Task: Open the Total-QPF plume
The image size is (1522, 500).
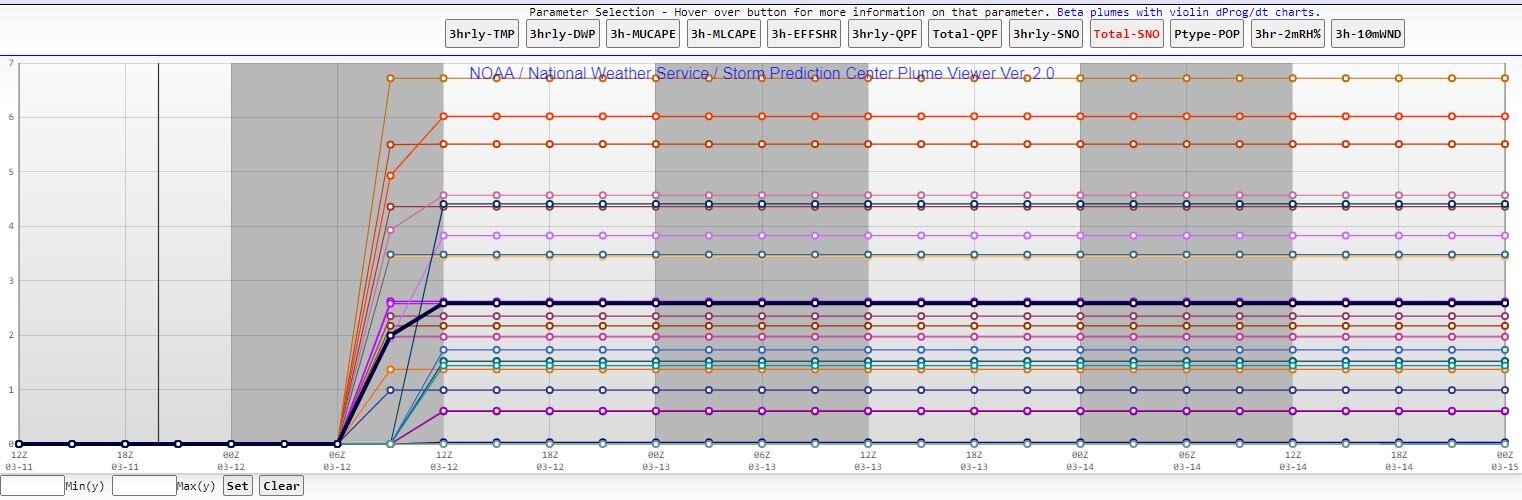Action: click(x=966, y=34)
